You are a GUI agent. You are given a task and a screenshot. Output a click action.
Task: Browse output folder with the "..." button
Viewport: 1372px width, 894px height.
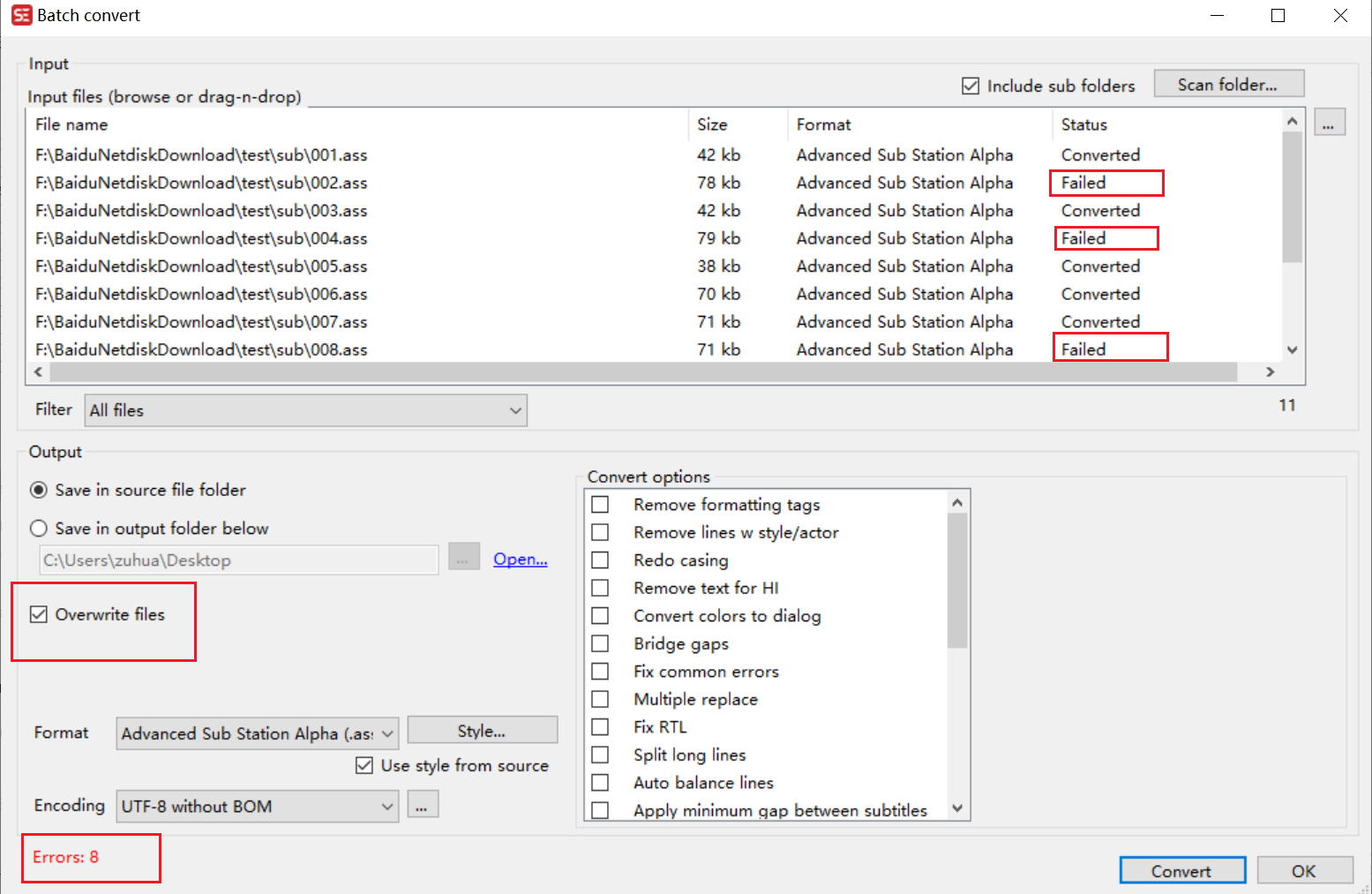point(463,559)
